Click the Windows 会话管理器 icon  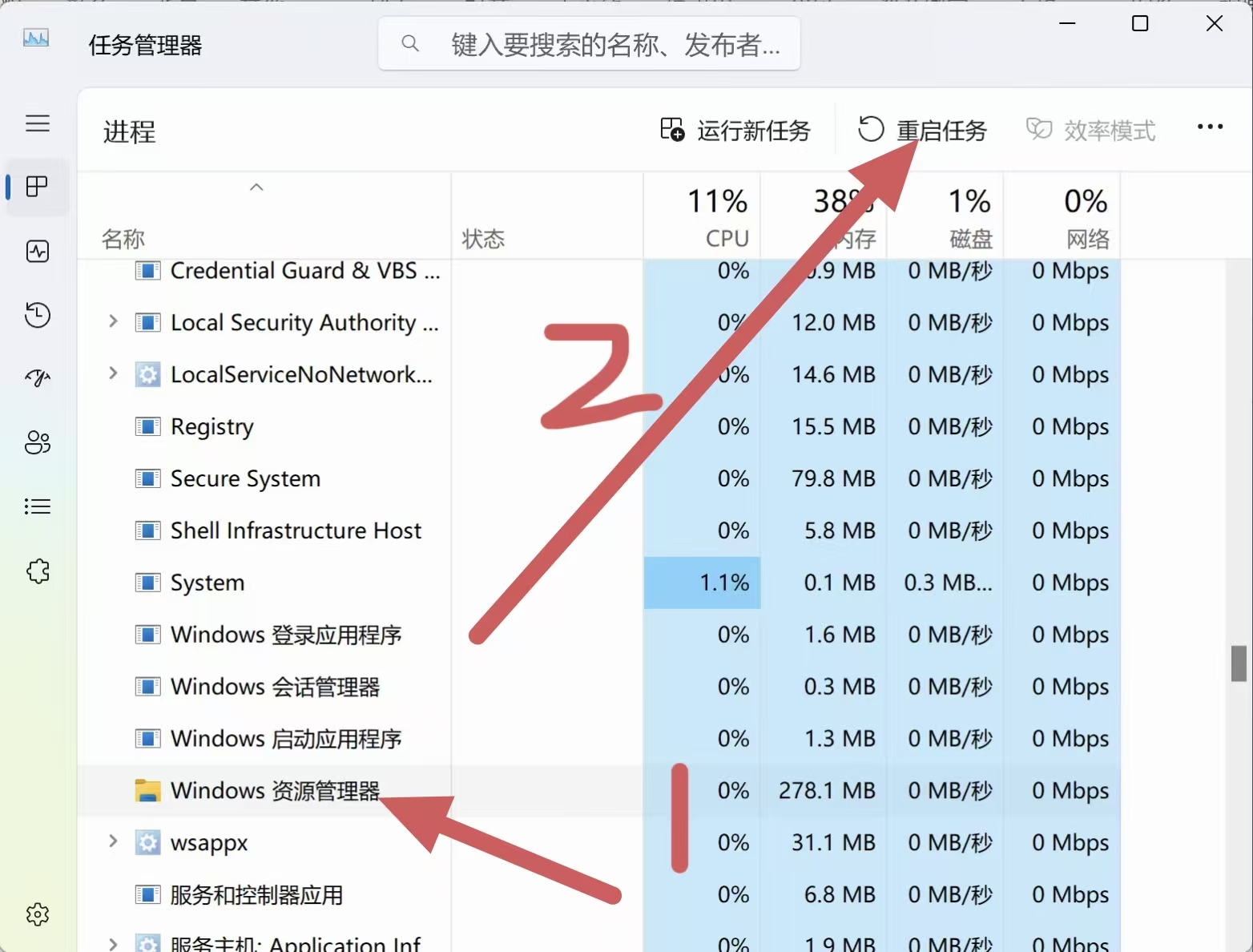pos(147,687)
